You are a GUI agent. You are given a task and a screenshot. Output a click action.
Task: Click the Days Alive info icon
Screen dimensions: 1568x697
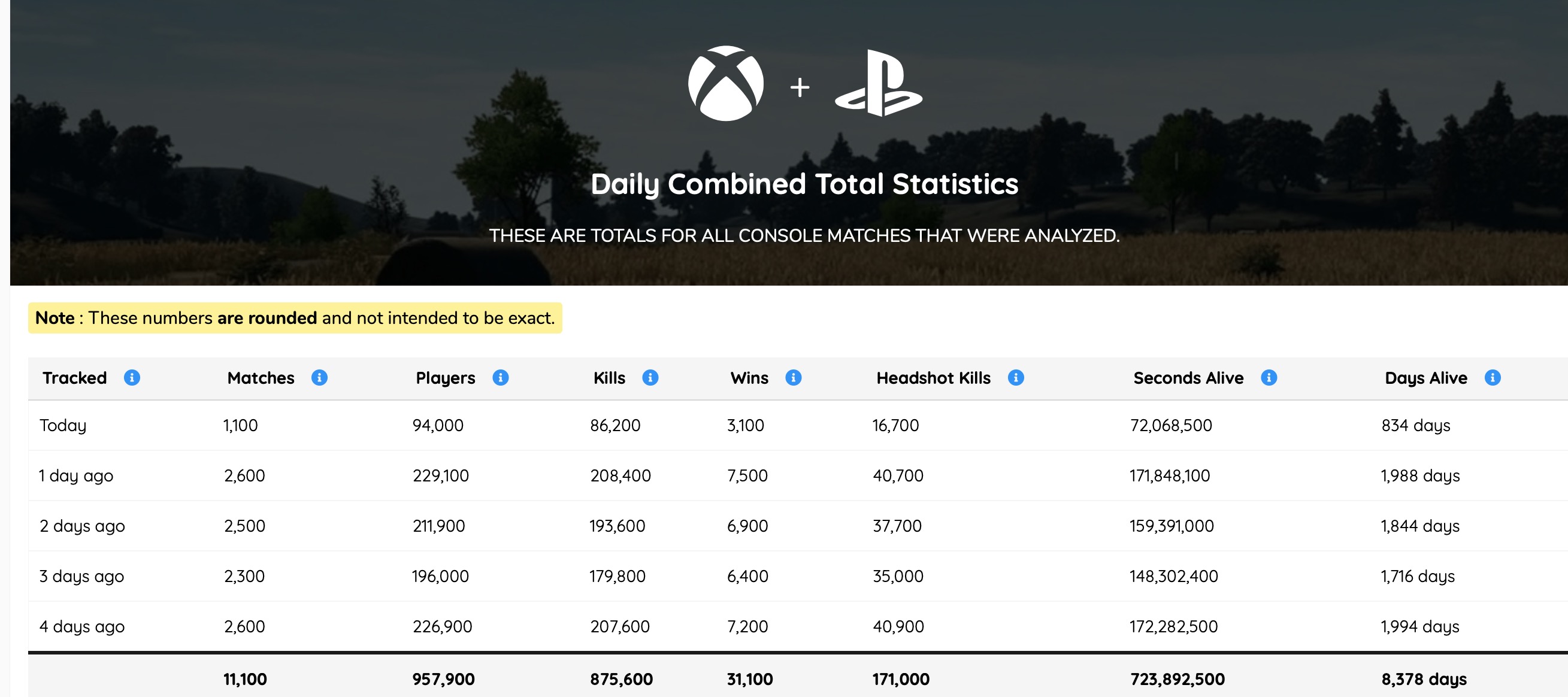1493,377
